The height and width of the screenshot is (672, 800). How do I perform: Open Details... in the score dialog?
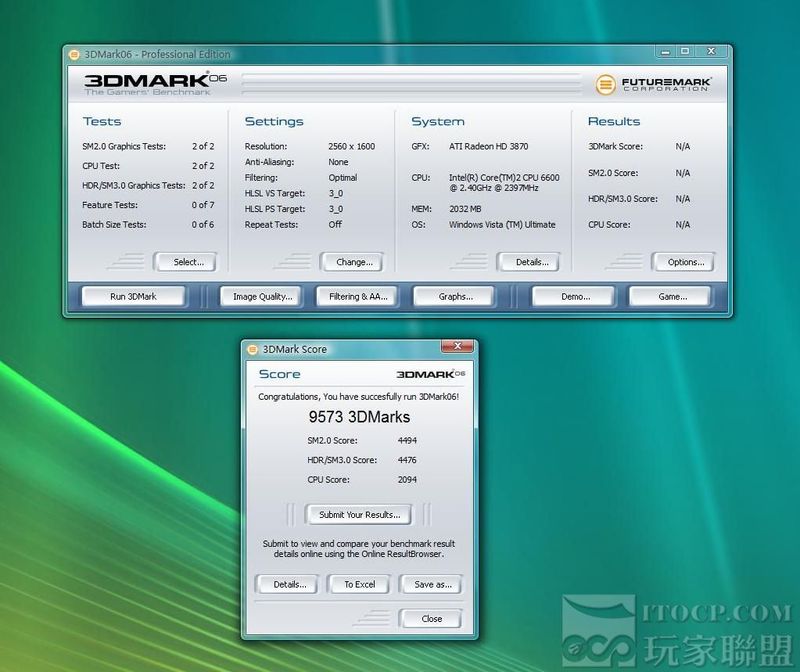[289, 584]
